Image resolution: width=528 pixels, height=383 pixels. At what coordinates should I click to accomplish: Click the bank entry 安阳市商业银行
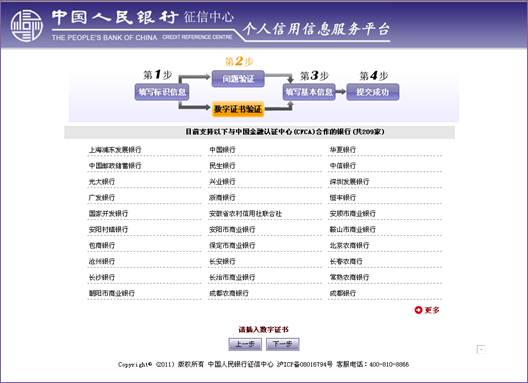(x=232, y=229)
